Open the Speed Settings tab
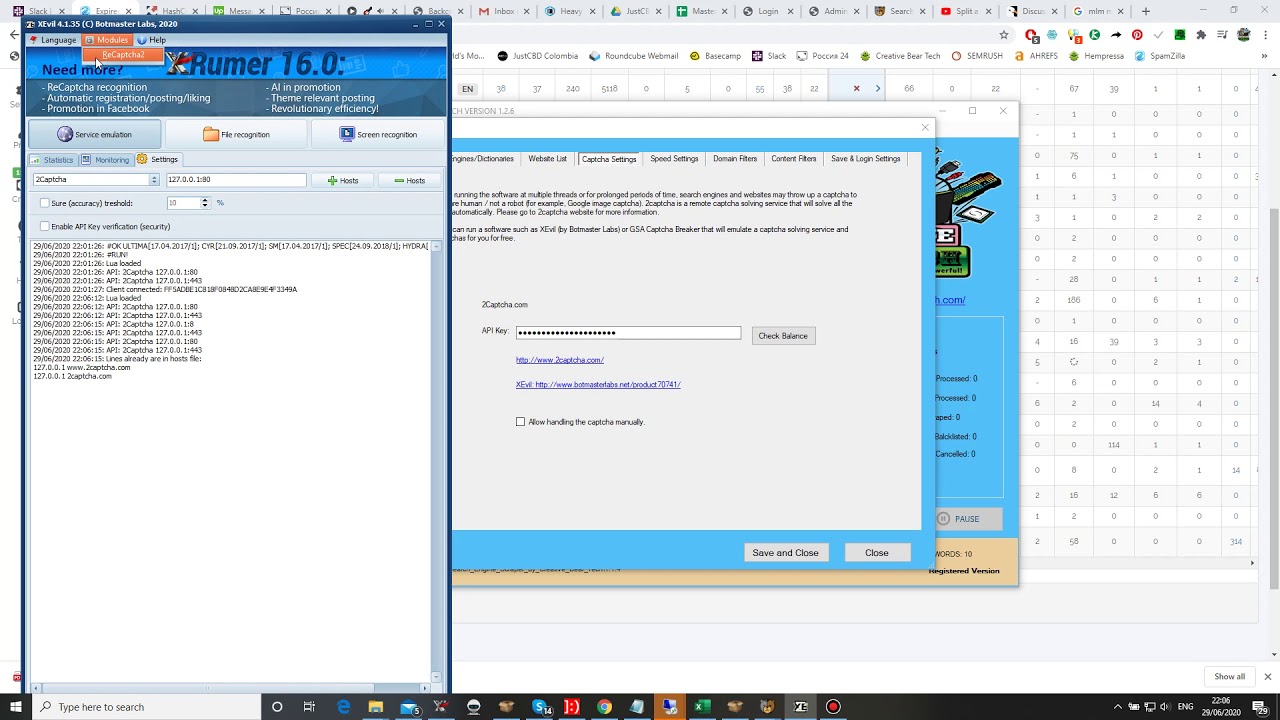1280x720 pixels. [x=674, y=159]
